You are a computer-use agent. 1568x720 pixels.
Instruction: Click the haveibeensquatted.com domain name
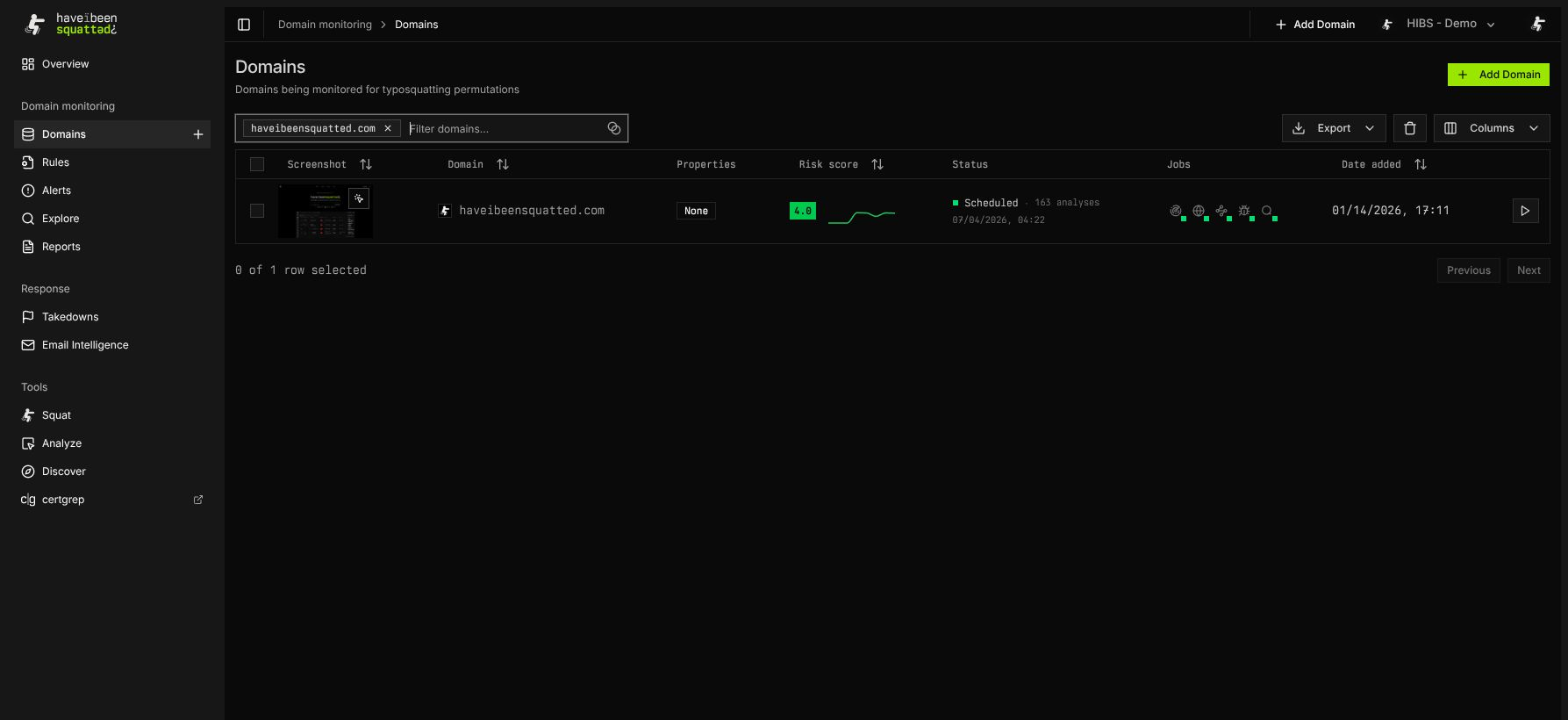click(532, 211)
